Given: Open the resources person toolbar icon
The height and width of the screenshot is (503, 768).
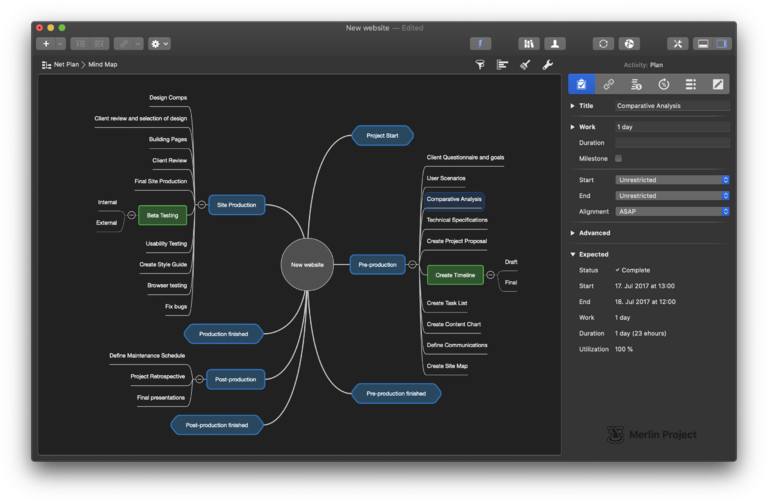Looking at the screenshot, I should [x=555, y=44].
